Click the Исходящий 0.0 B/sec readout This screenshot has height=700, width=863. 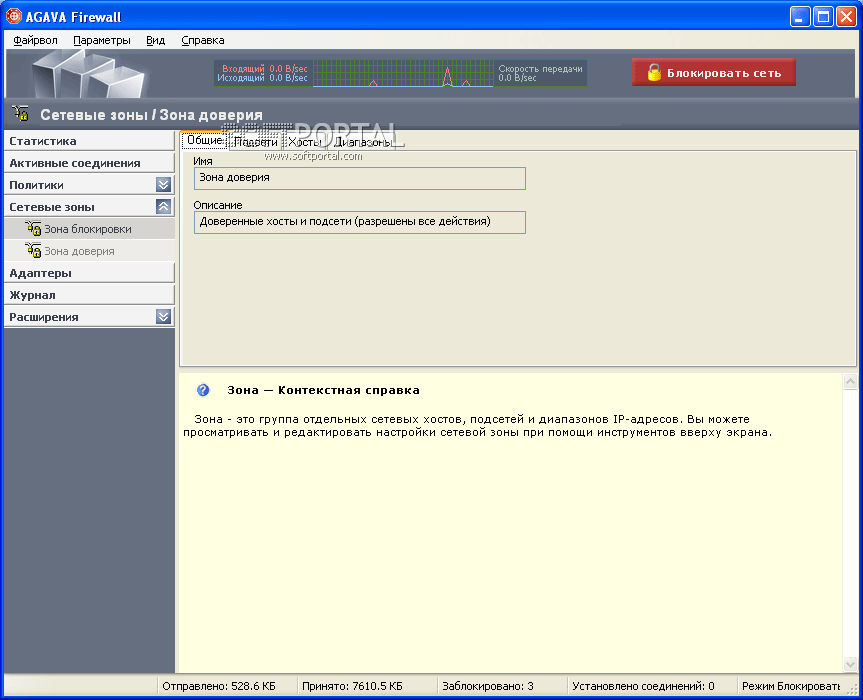point(263,78)
